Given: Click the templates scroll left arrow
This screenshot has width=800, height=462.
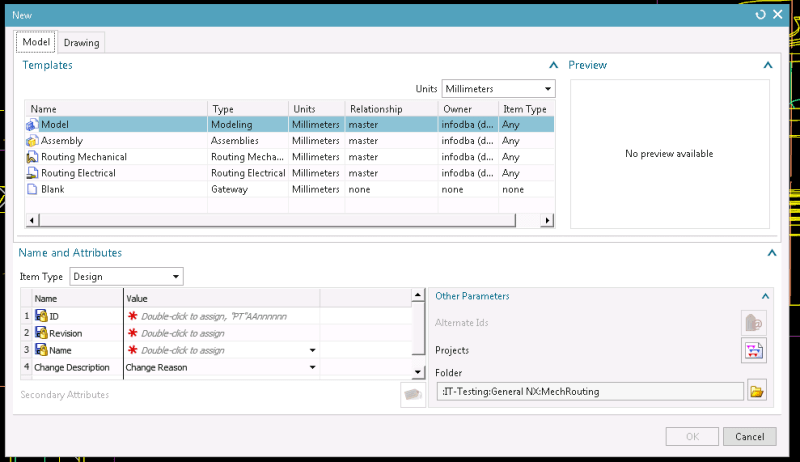Looking at the screenshot, I should pyautogui.click(x=32, y=220).
